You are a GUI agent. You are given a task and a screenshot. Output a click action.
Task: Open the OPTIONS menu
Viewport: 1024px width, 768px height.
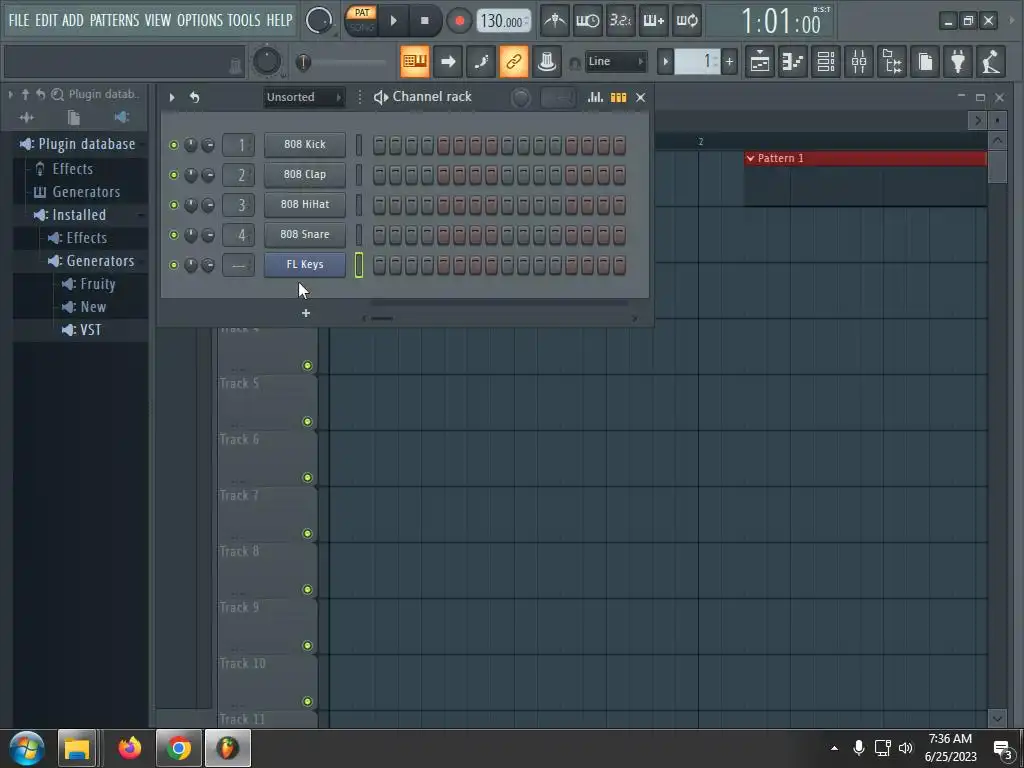[x=200, y=20]
